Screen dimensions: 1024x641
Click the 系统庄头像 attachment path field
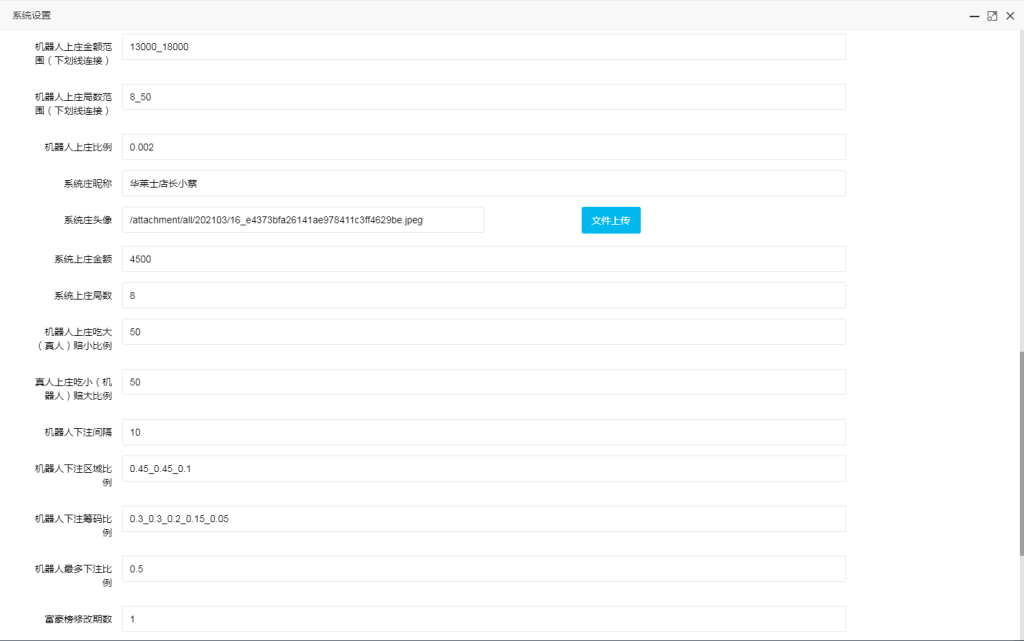point(303,220)
